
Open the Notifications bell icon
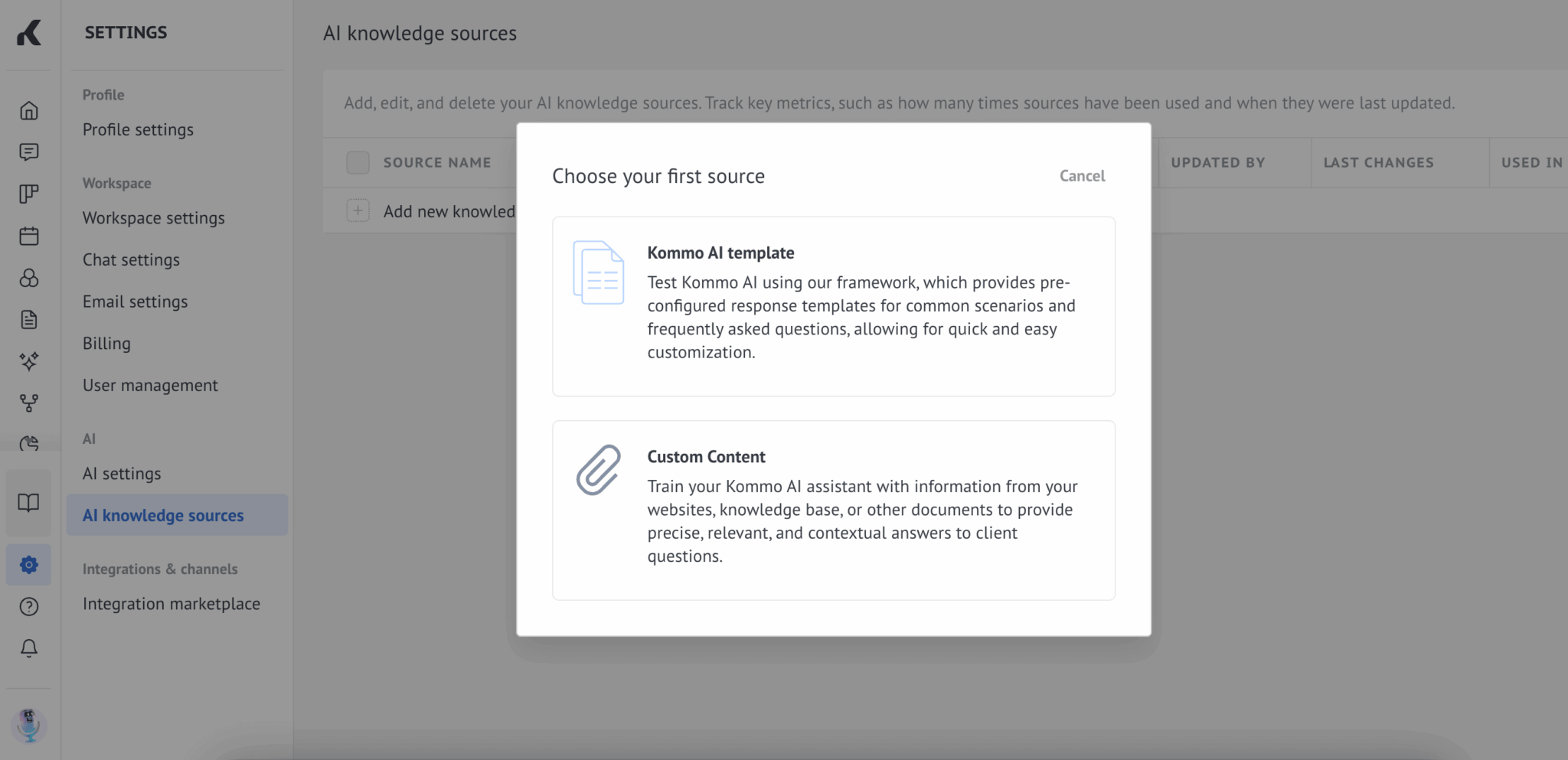click(x=29, y=648)
